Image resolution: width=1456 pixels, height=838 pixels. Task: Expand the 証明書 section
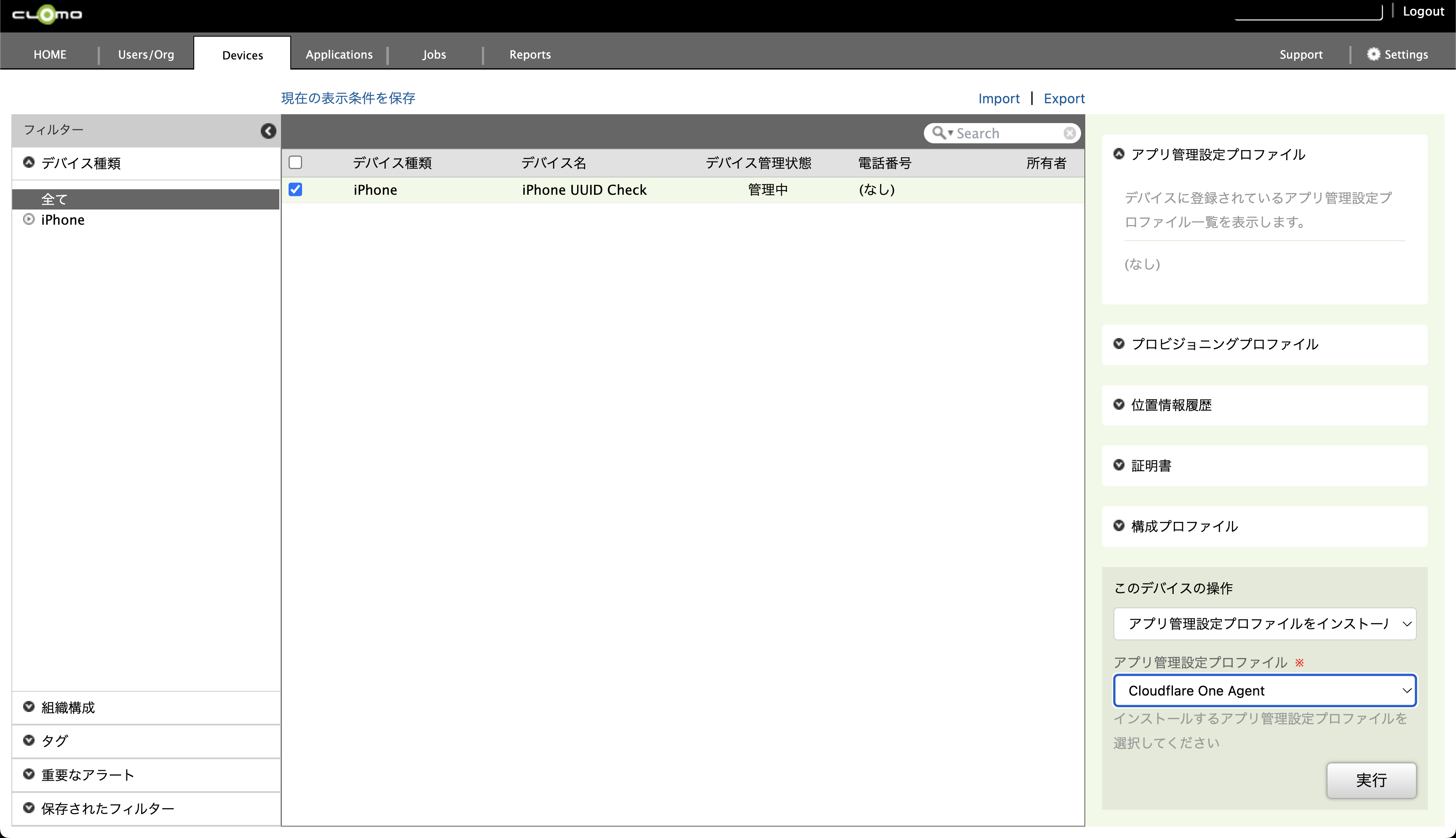point(1119,465)
